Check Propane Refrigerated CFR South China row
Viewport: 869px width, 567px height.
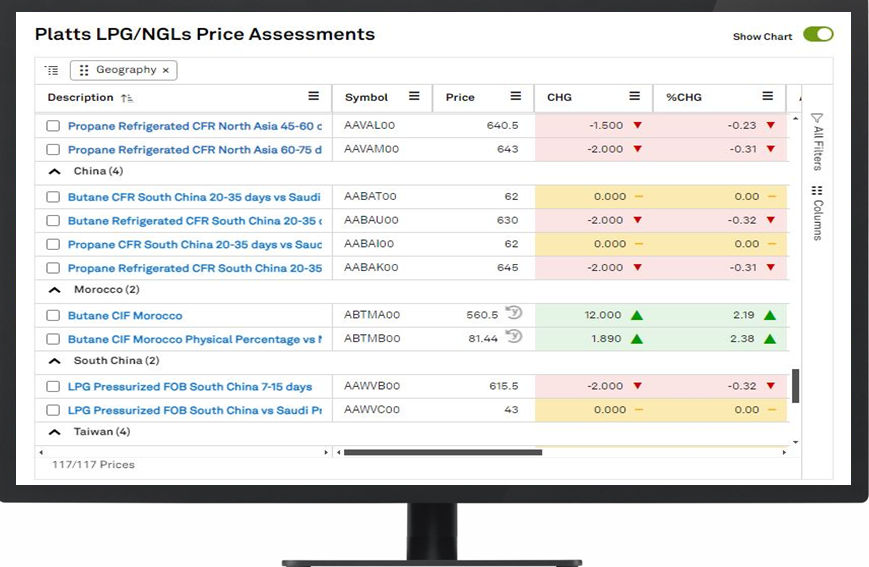pos(53,268)
